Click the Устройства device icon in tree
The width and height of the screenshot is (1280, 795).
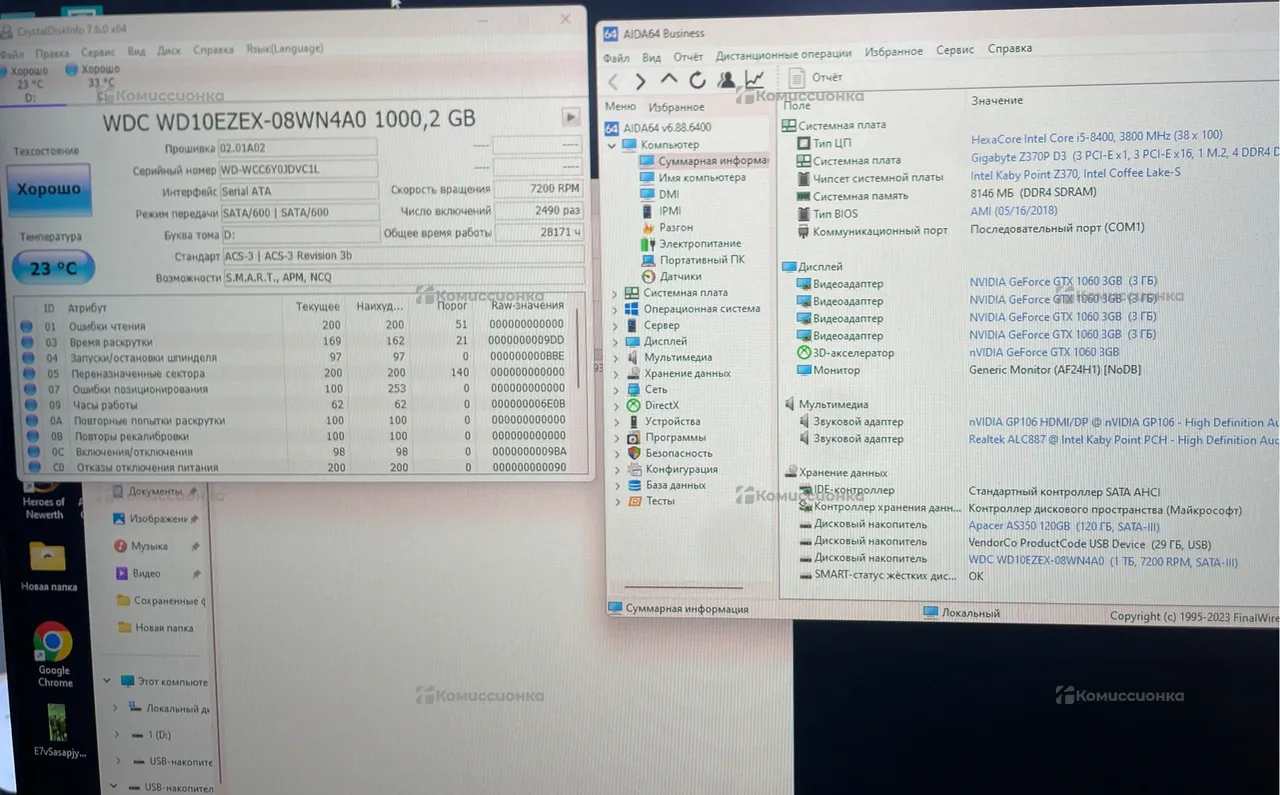click(x=633, y=421)
